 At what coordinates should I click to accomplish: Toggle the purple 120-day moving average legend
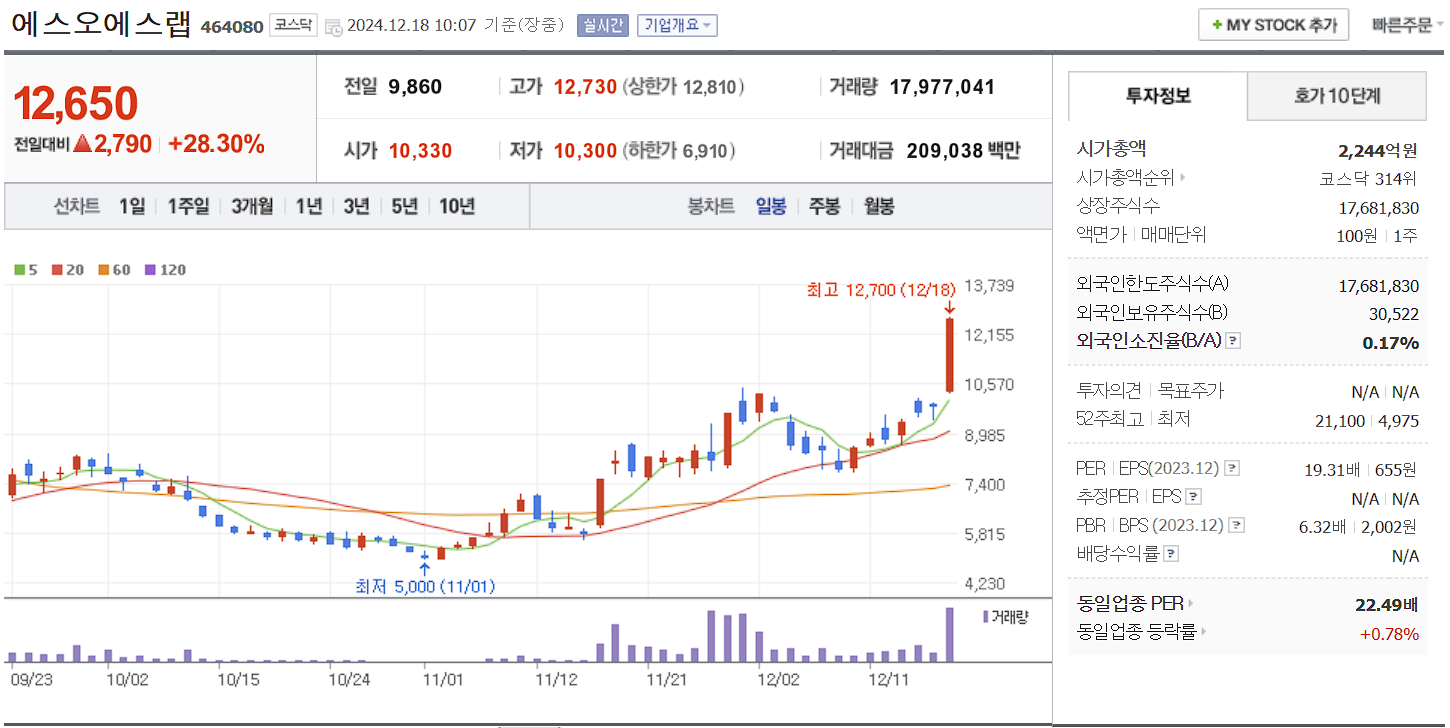click(150, 269)
